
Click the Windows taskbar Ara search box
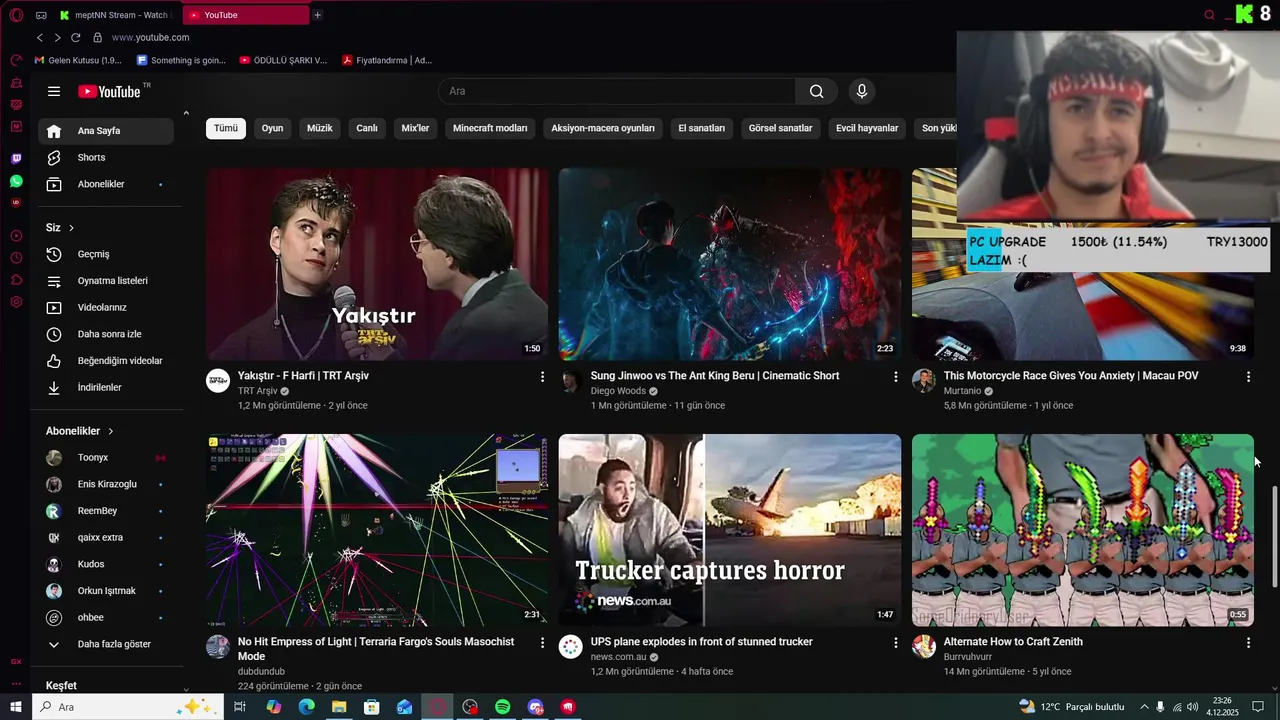127,707
